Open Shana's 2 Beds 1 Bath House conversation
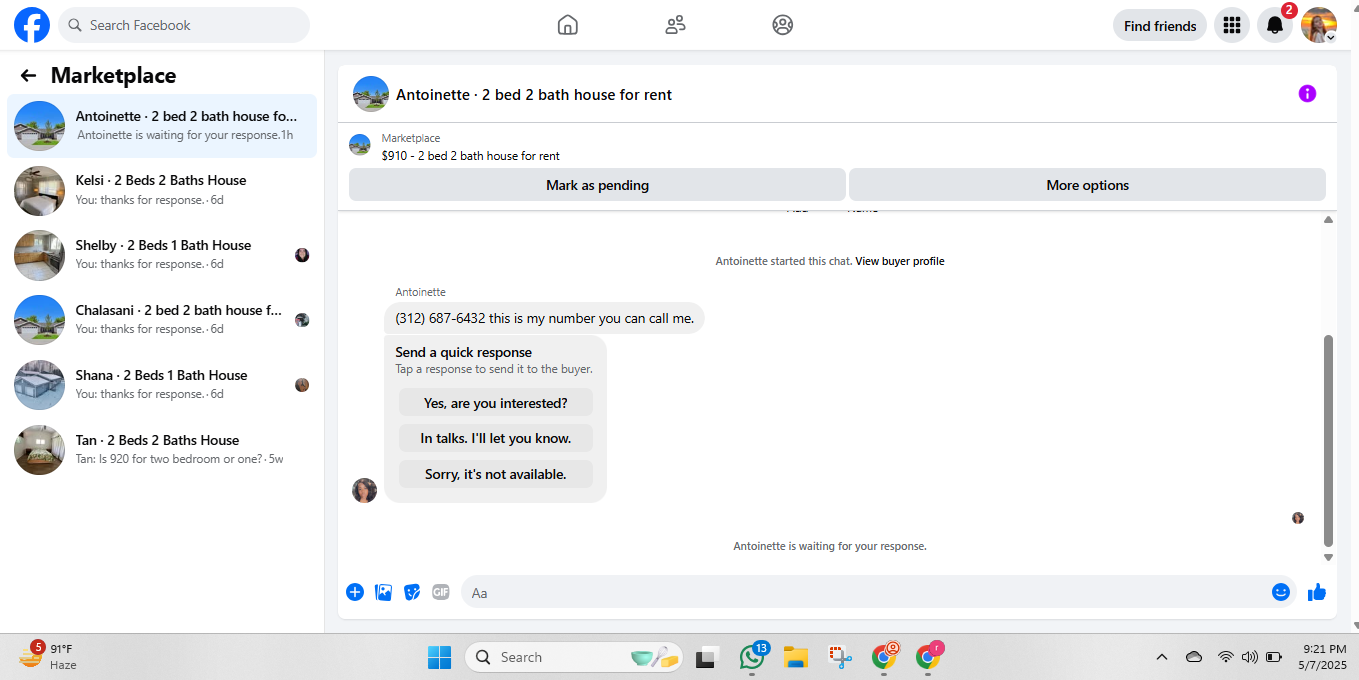 [x=162, y=385]
